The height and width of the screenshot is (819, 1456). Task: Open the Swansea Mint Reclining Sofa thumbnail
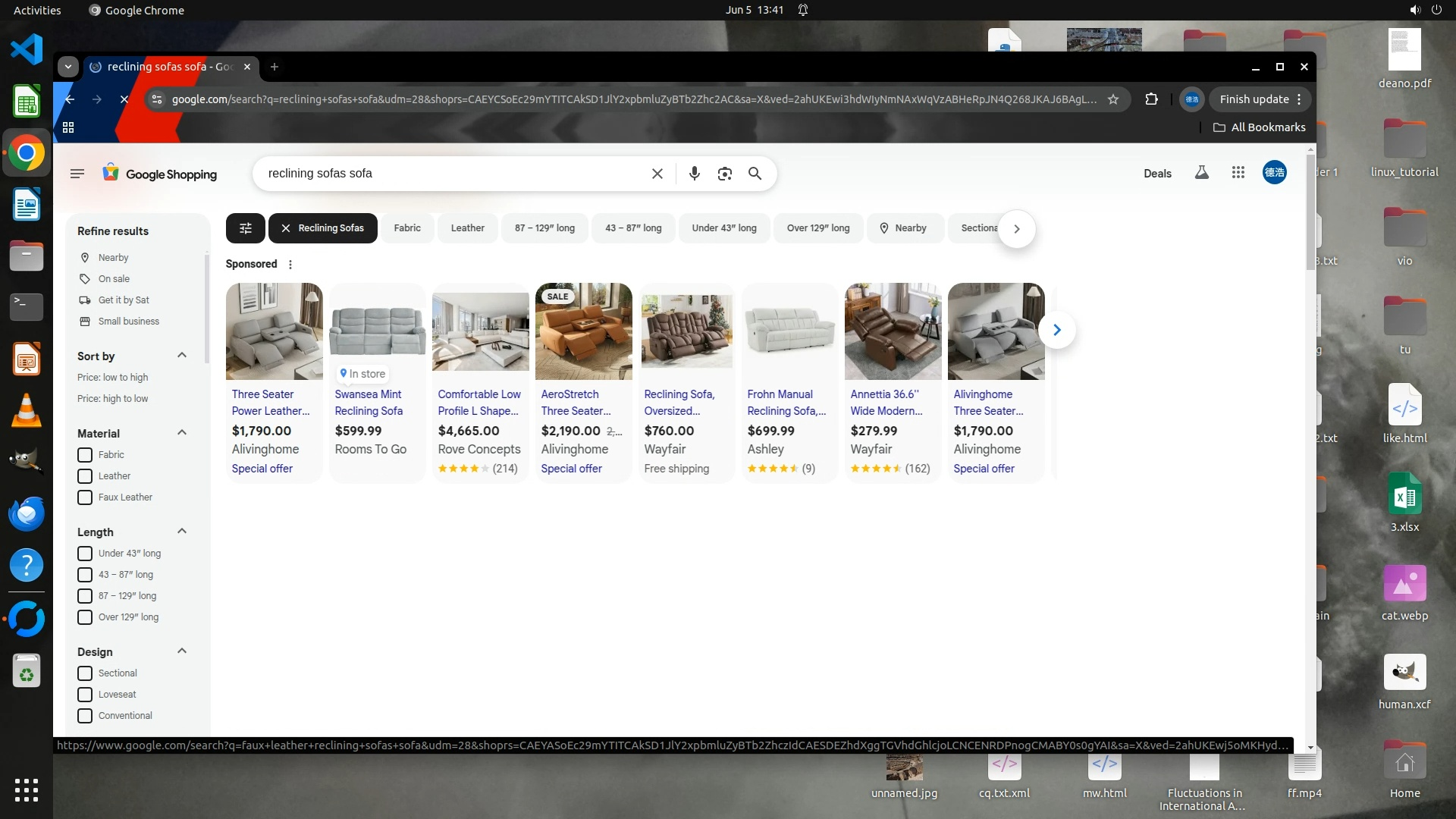pyautogui.click(x=377, y=331)
